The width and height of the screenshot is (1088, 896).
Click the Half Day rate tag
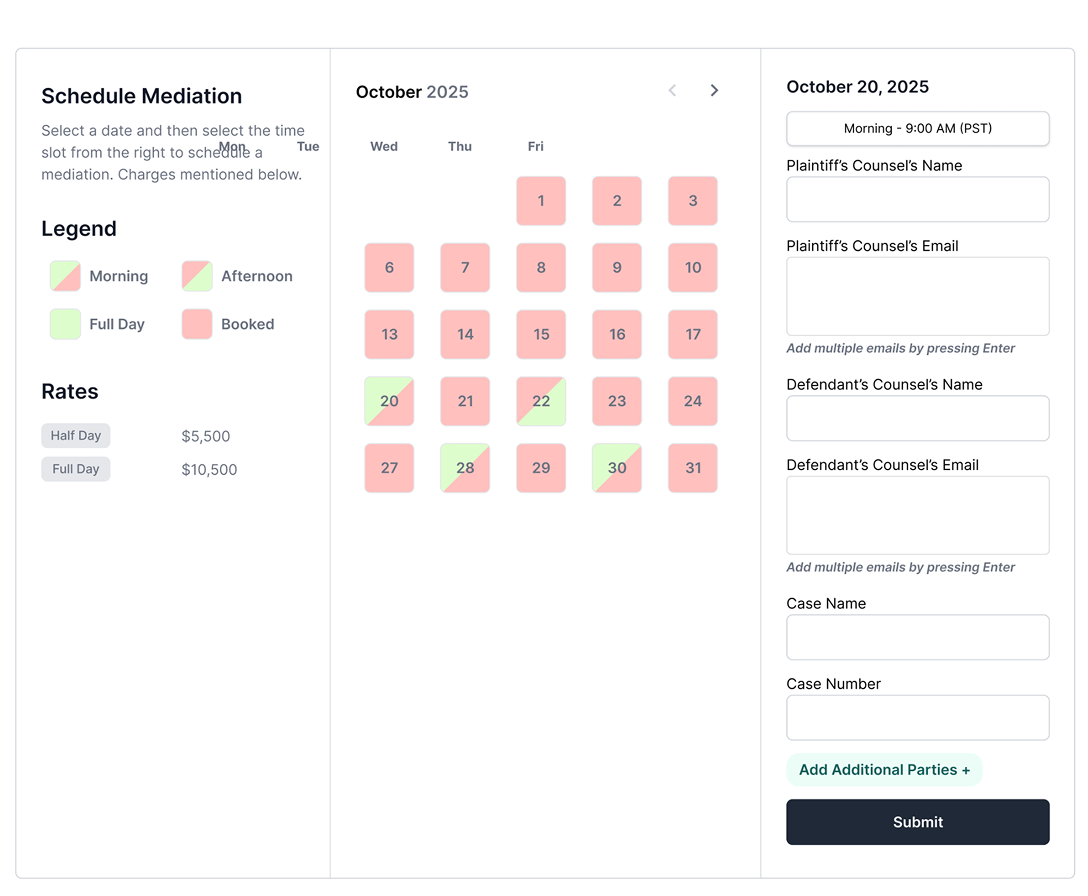point(76,436)
